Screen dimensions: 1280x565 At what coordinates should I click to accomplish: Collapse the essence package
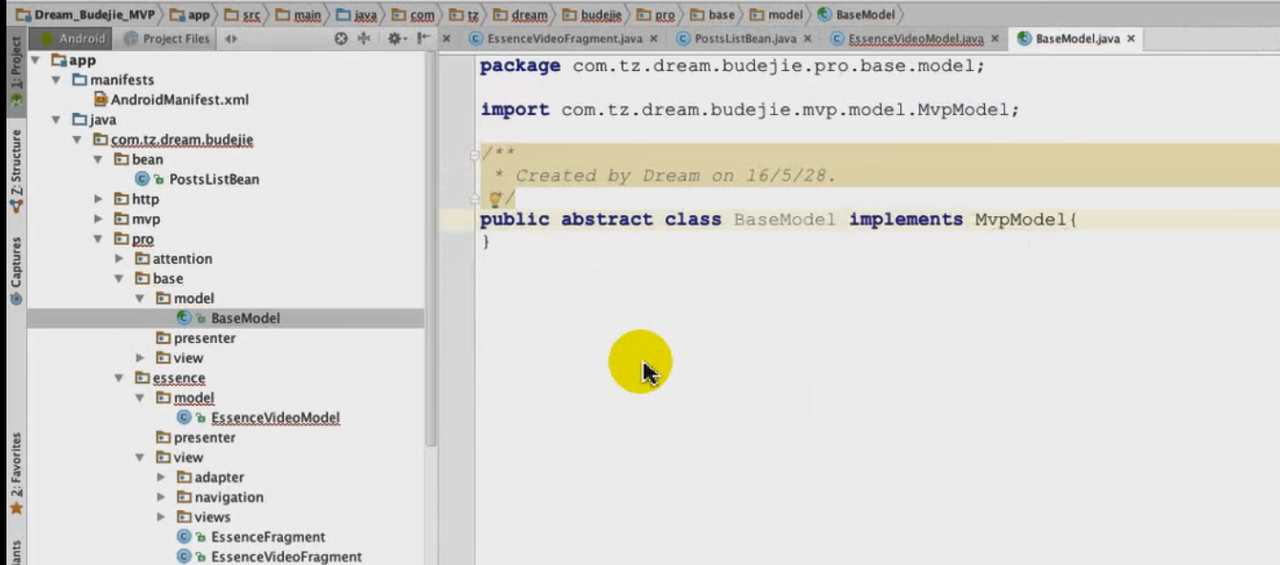119,378
